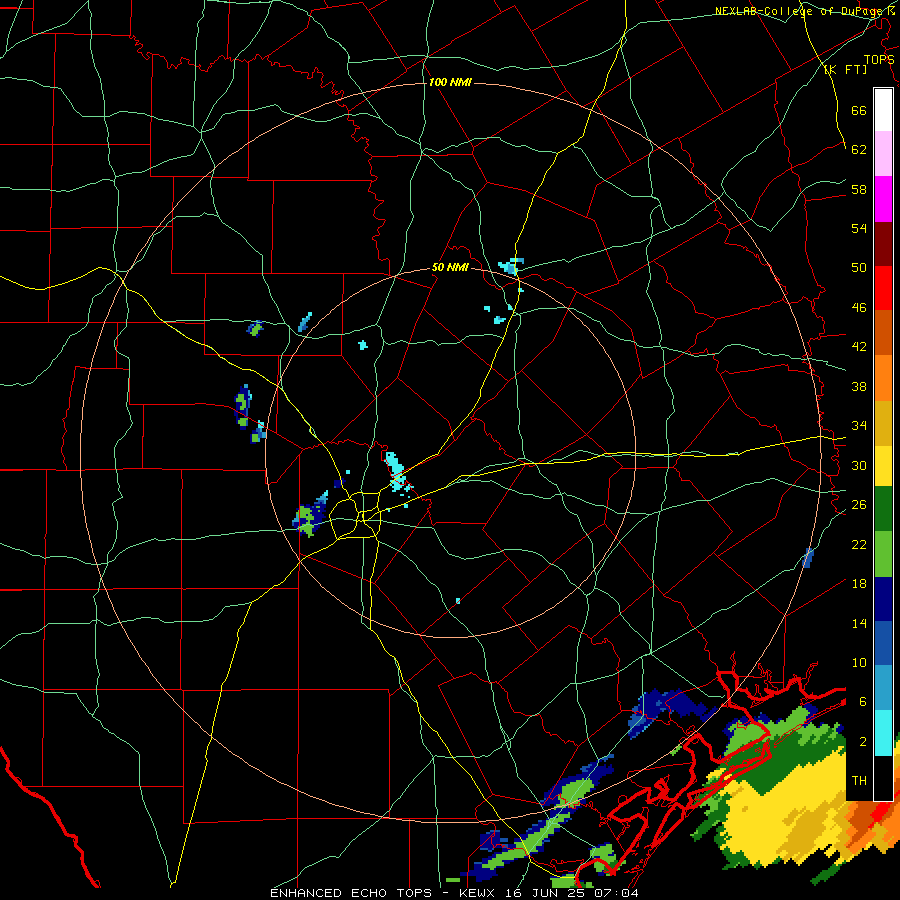
Task: Pick the navy blue legend swatch
Action: pos(883,599)
